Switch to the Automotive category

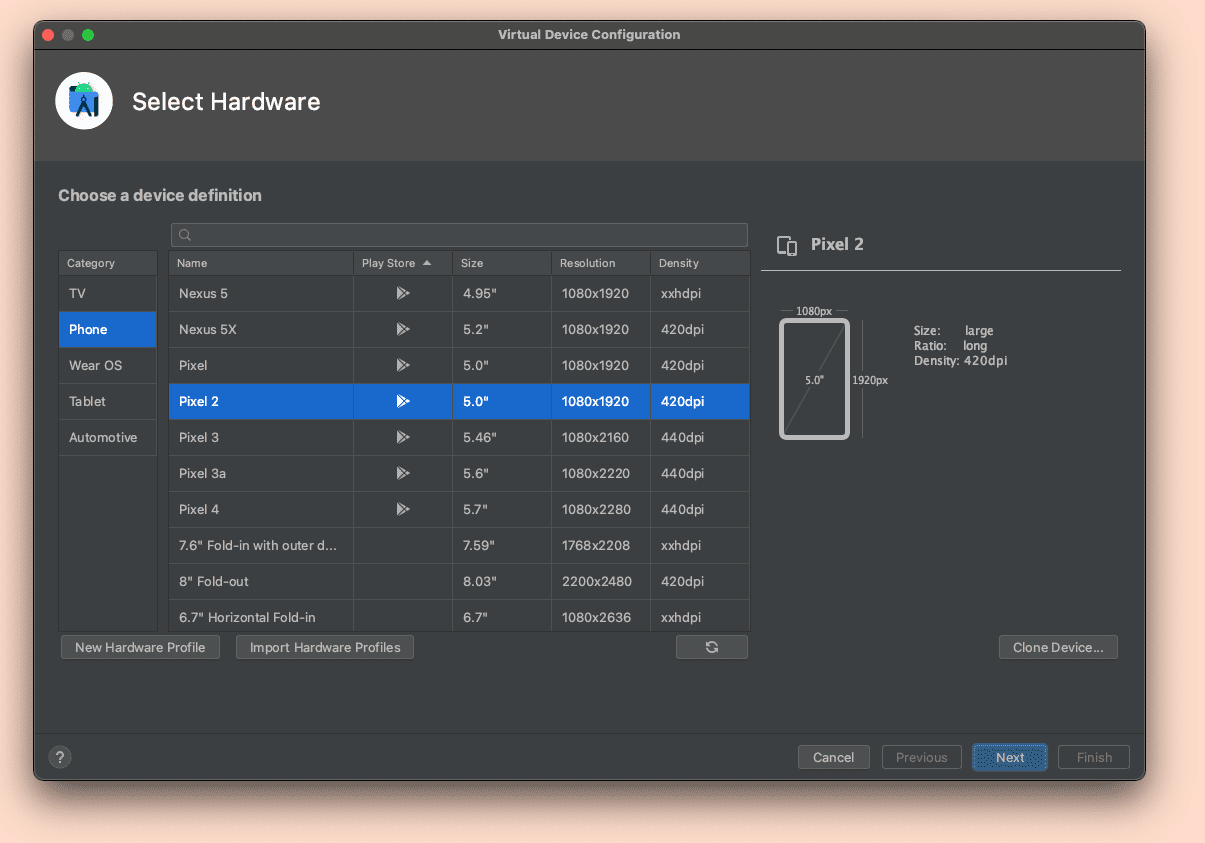click(107, 437)
